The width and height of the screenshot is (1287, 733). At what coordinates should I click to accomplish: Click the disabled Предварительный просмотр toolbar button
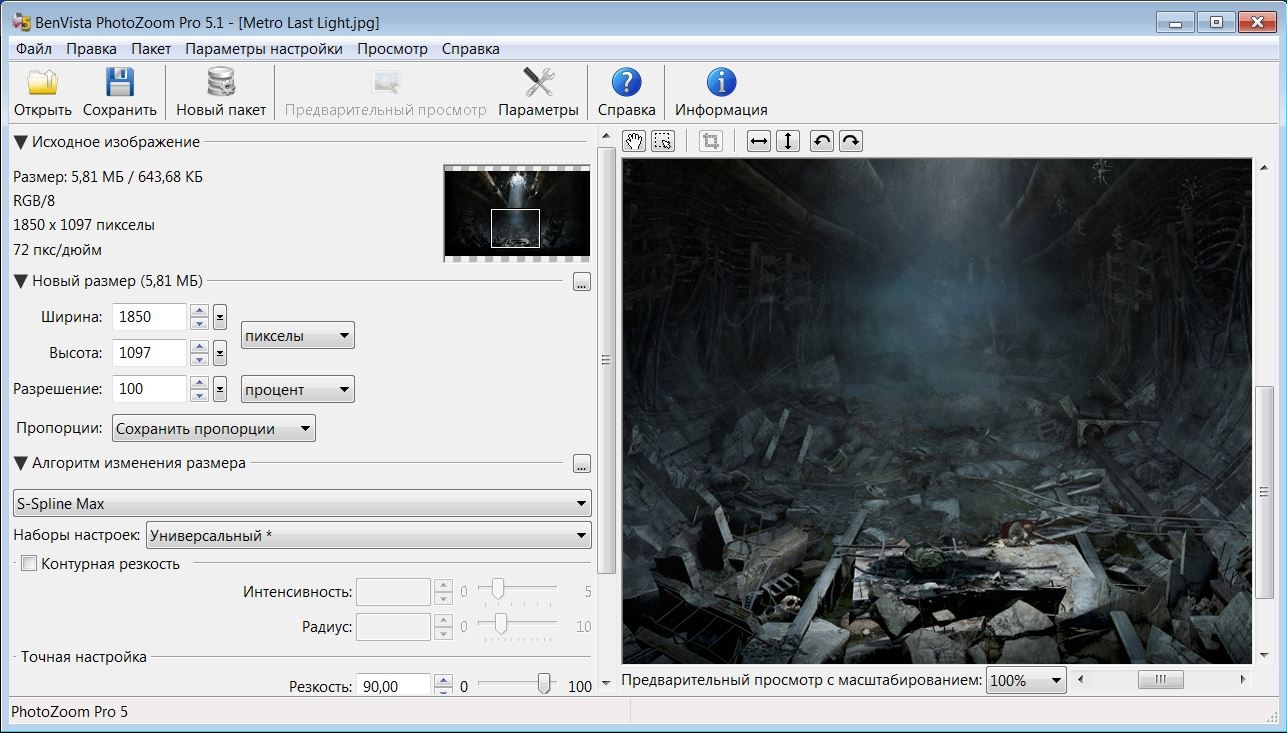click(x=385, y=93)
